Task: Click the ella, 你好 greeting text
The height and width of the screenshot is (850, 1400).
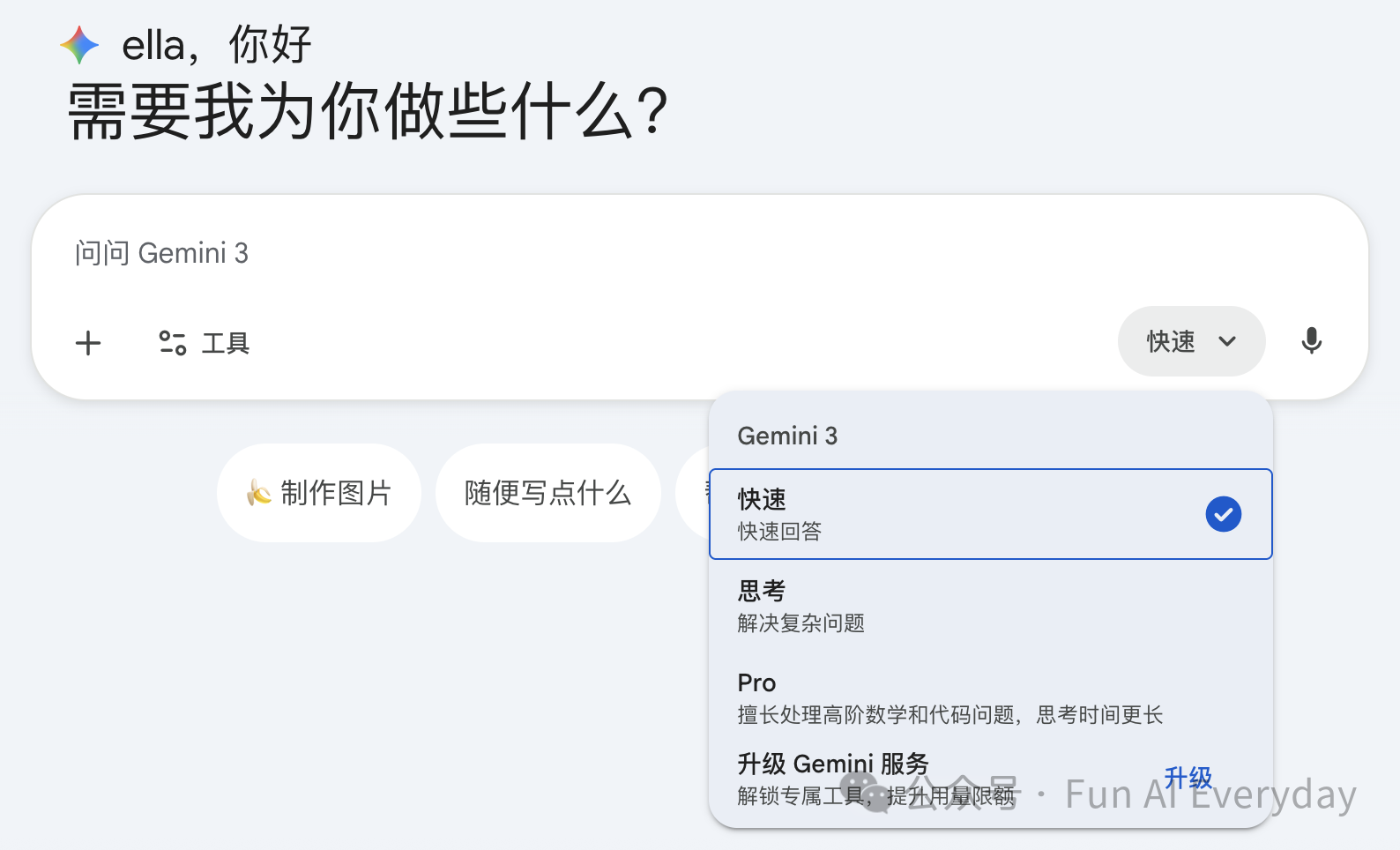Action: (217, 45)
